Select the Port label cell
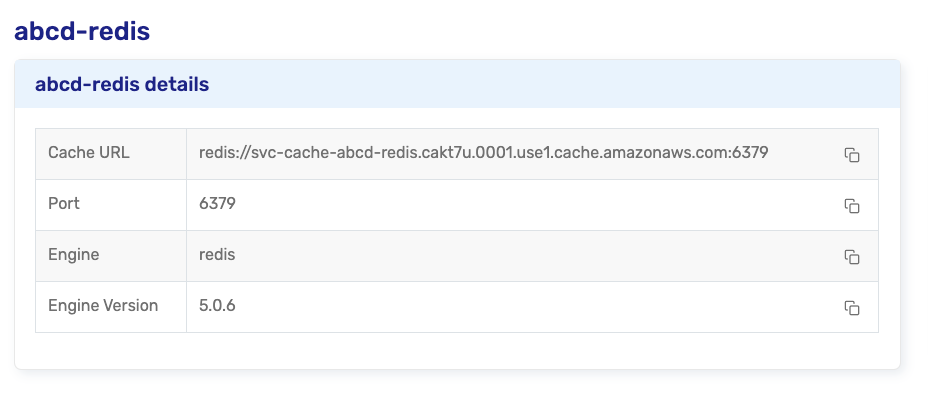Image resolution: width=928 pixels, height=396 pixels. tap(111, 205)
